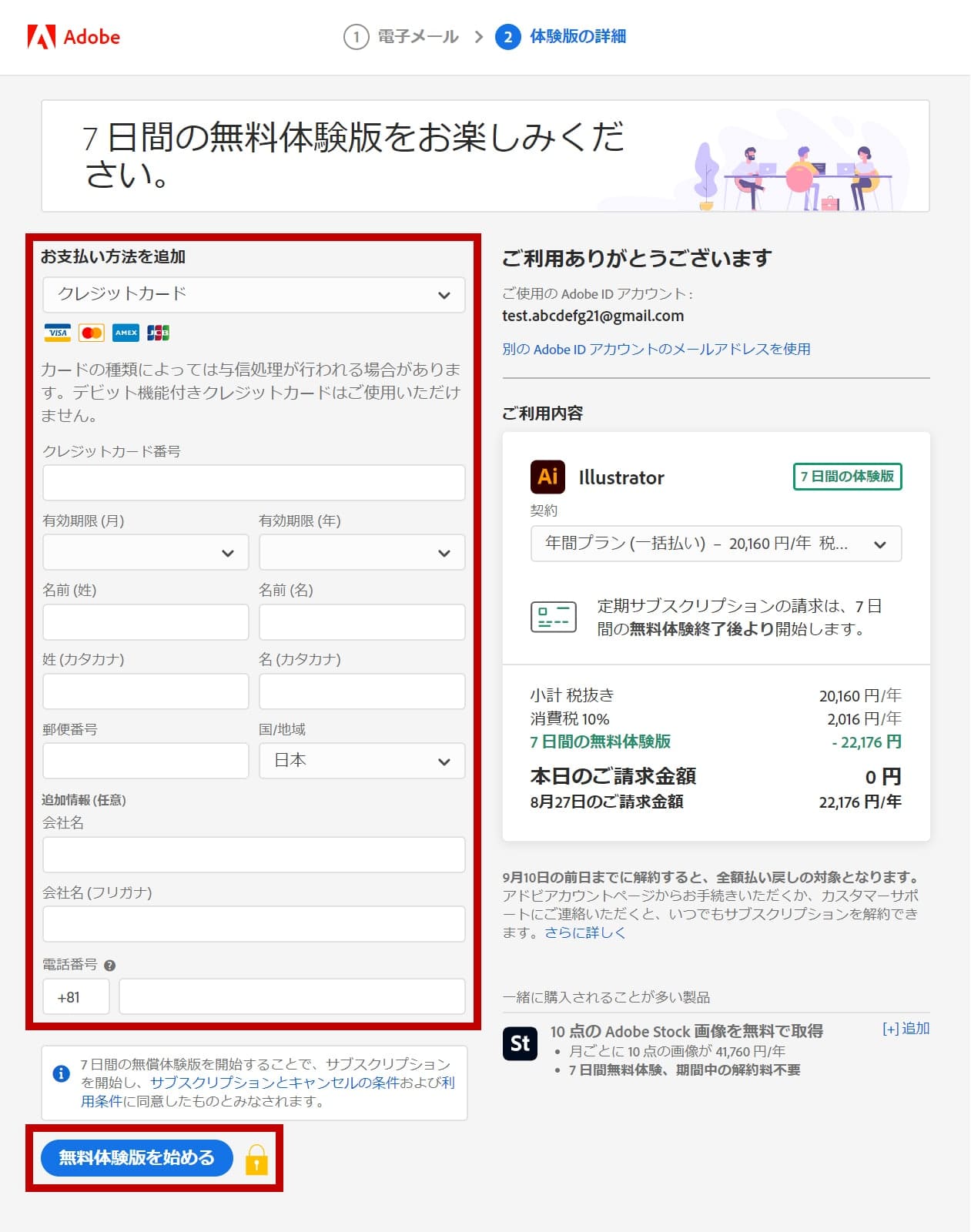
Task: Click the step 1 circle icon
Action: point(356,36)
